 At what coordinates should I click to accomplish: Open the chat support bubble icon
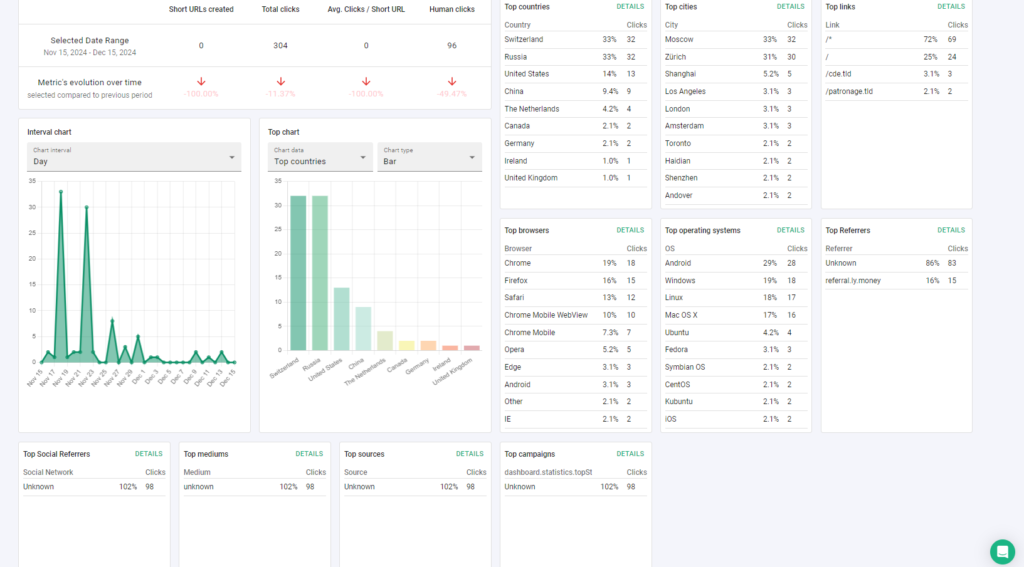(x=1002, y=551)
